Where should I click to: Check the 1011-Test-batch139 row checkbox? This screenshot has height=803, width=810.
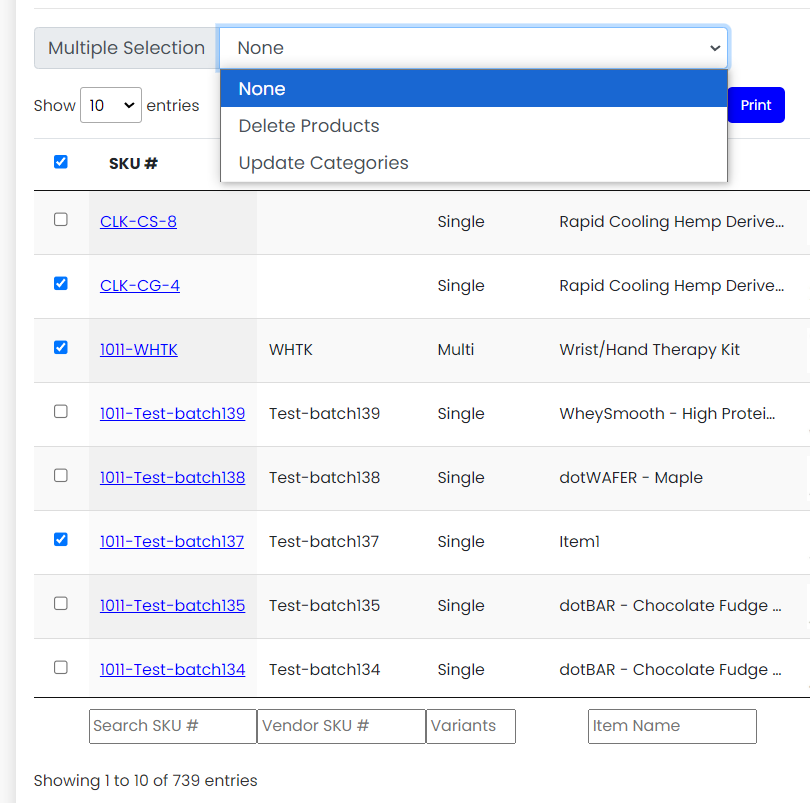coord(60,412)
